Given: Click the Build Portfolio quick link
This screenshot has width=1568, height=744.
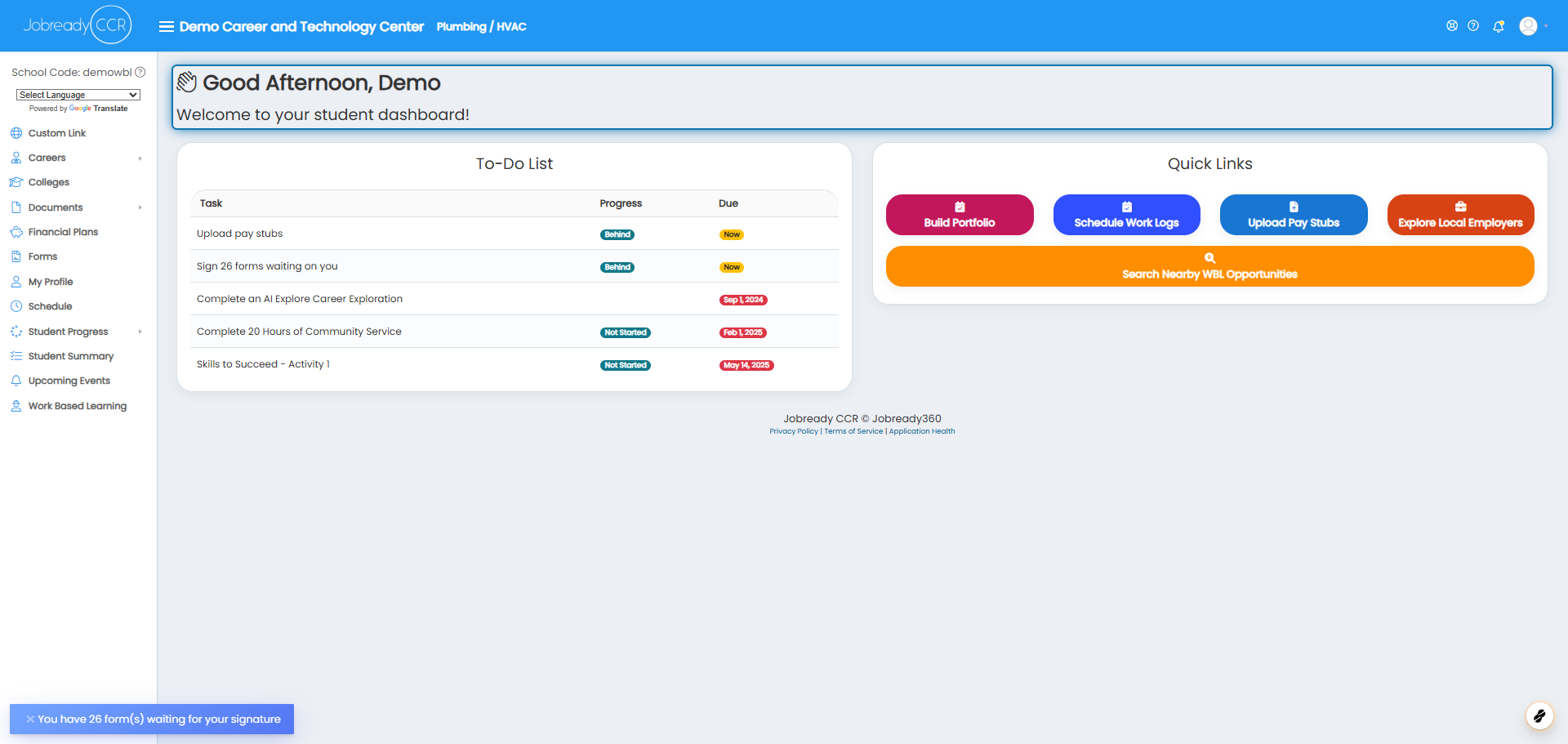Looking at the screenshot, I should click(960, 215).
